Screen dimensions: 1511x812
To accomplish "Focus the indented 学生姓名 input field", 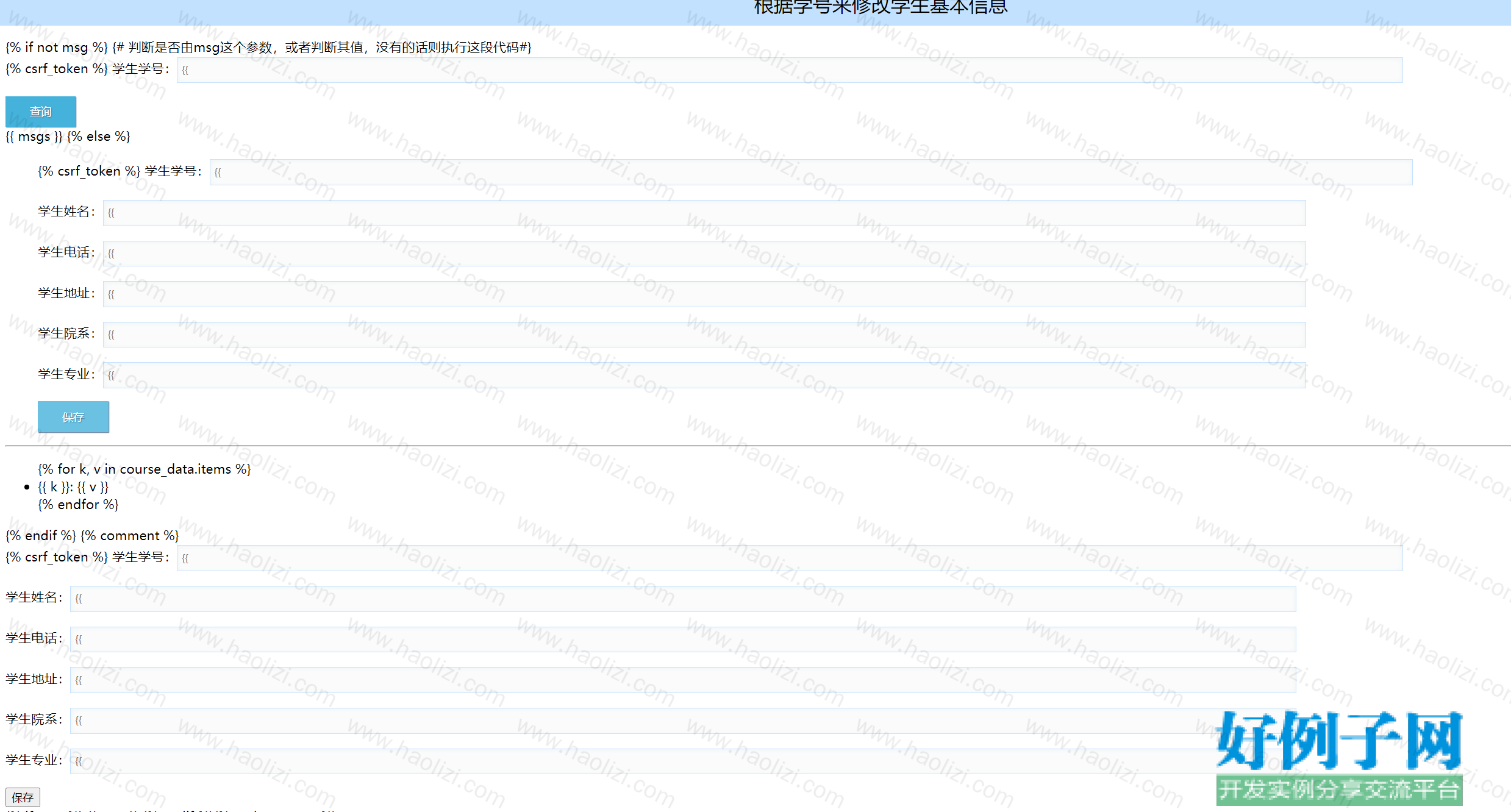I will (x=704, y=213).
